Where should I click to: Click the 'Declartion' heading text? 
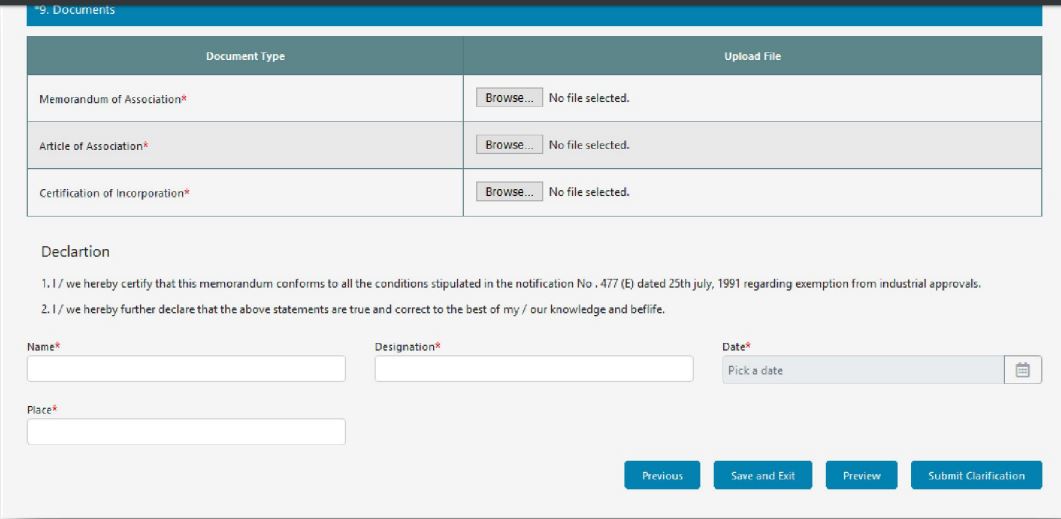75,252
